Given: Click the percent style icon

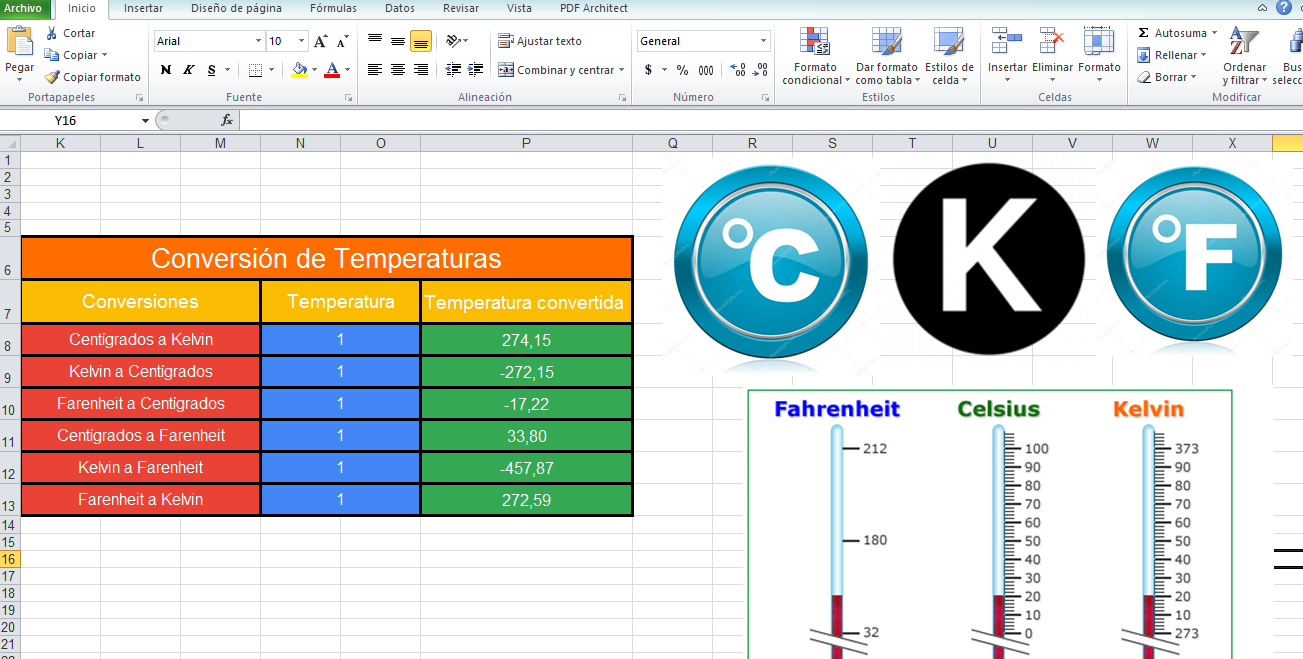Looking at the screenshot, I should (x=682, y=70).
